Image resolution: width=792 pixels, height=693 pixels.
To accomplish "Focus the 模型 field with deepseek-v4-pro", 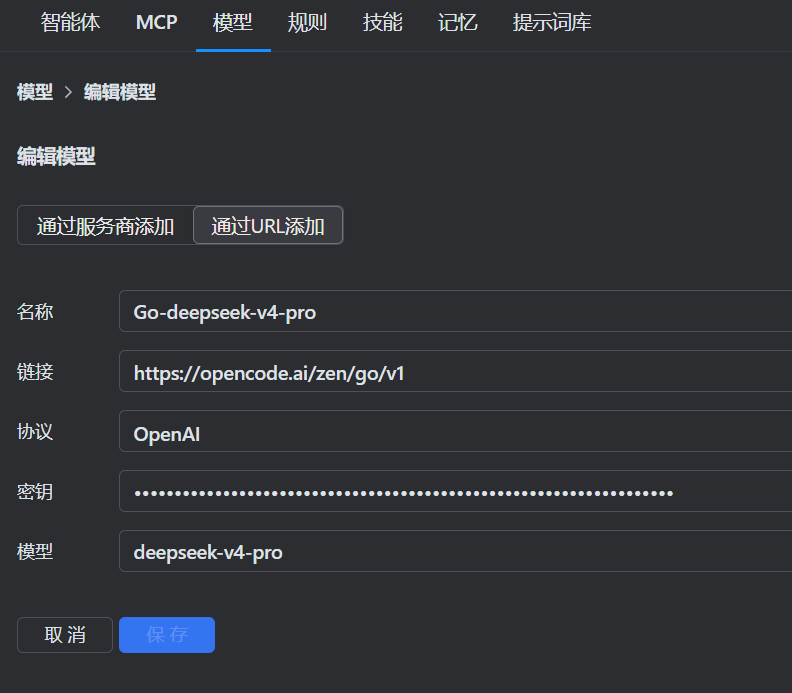I will [456, 552].
